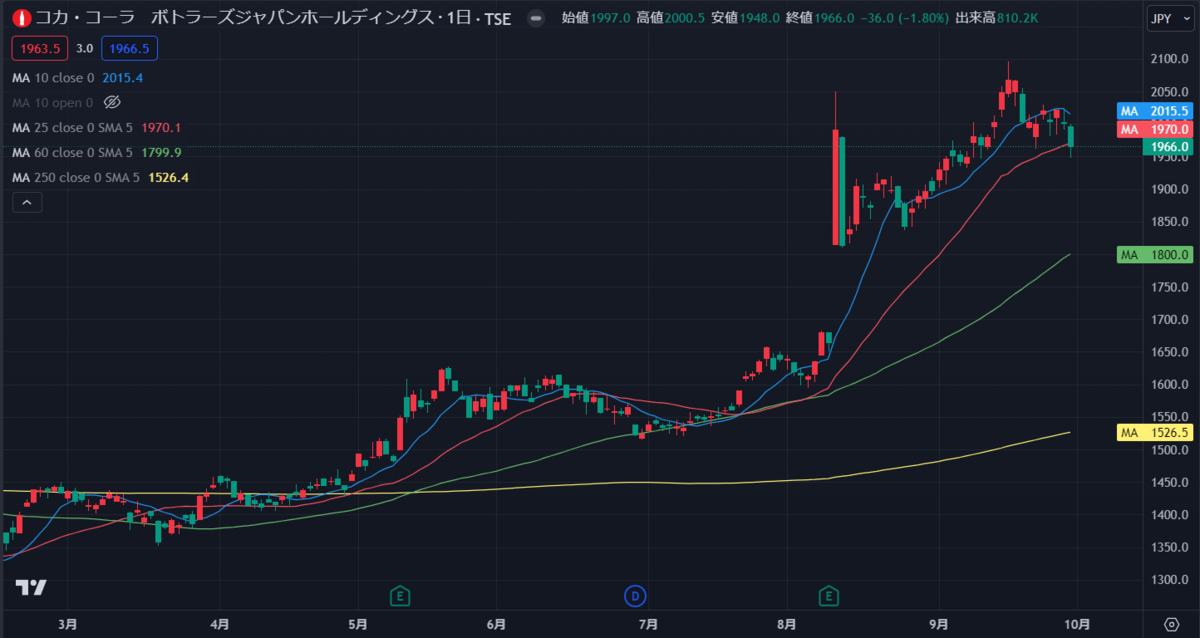
Task: Click the green MA 1800.0 price scale label
Action: (x=1154, y=255)
